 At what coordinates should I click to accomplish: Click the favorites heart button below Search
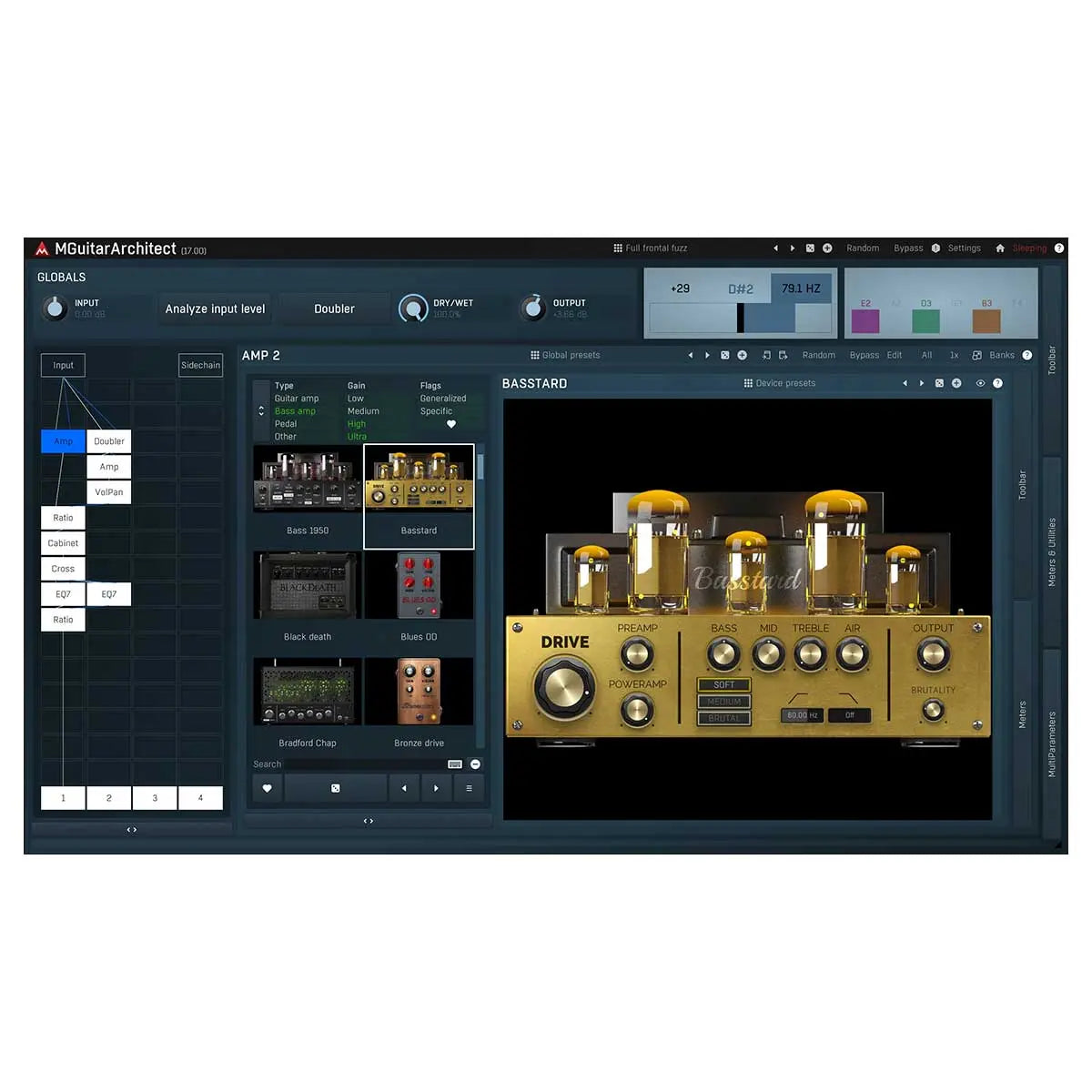coord(267,788)
